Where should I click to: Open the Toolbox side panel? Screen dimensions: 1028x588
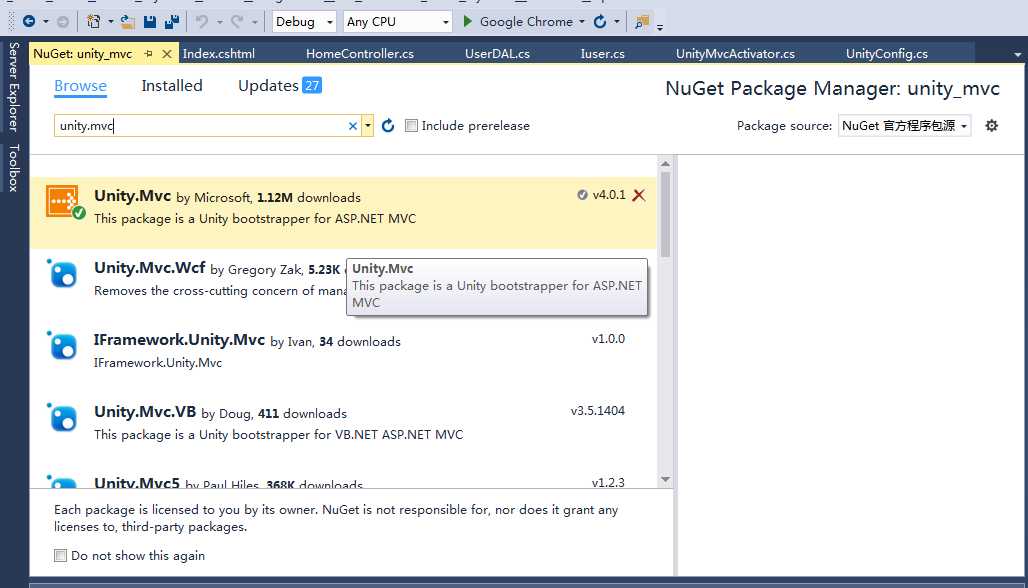click(14, 168)
